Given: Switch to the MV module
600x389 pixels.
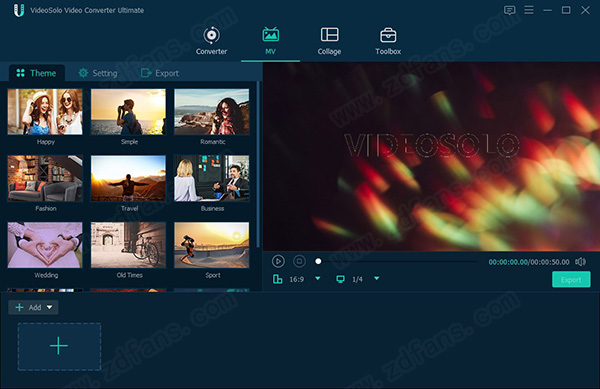Looking at the screenshot, I should pyautogui.click(x=271, y=41).
